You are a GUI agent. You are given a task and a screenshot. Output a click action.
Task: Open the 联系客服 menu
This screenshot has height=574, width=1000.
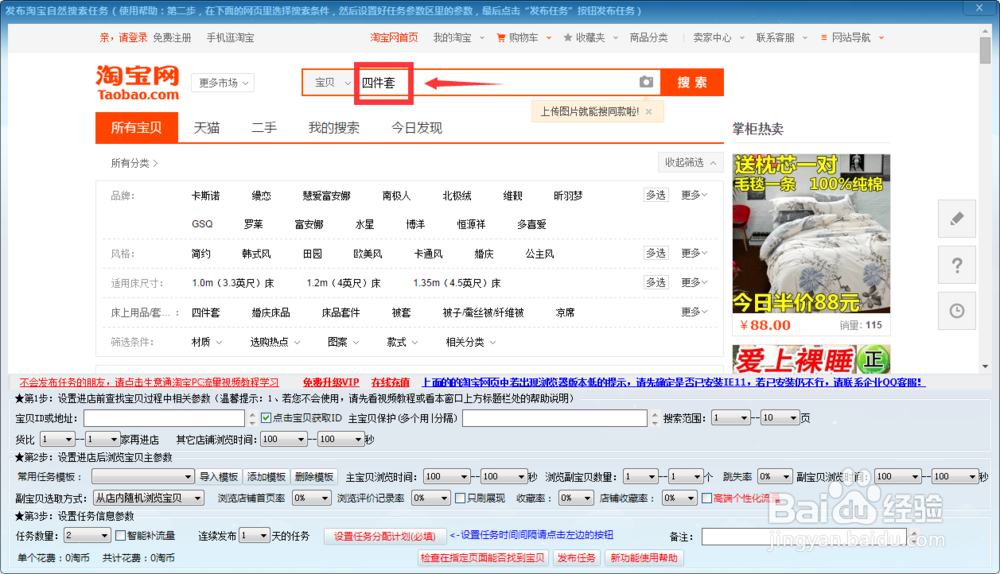(782, 38)
